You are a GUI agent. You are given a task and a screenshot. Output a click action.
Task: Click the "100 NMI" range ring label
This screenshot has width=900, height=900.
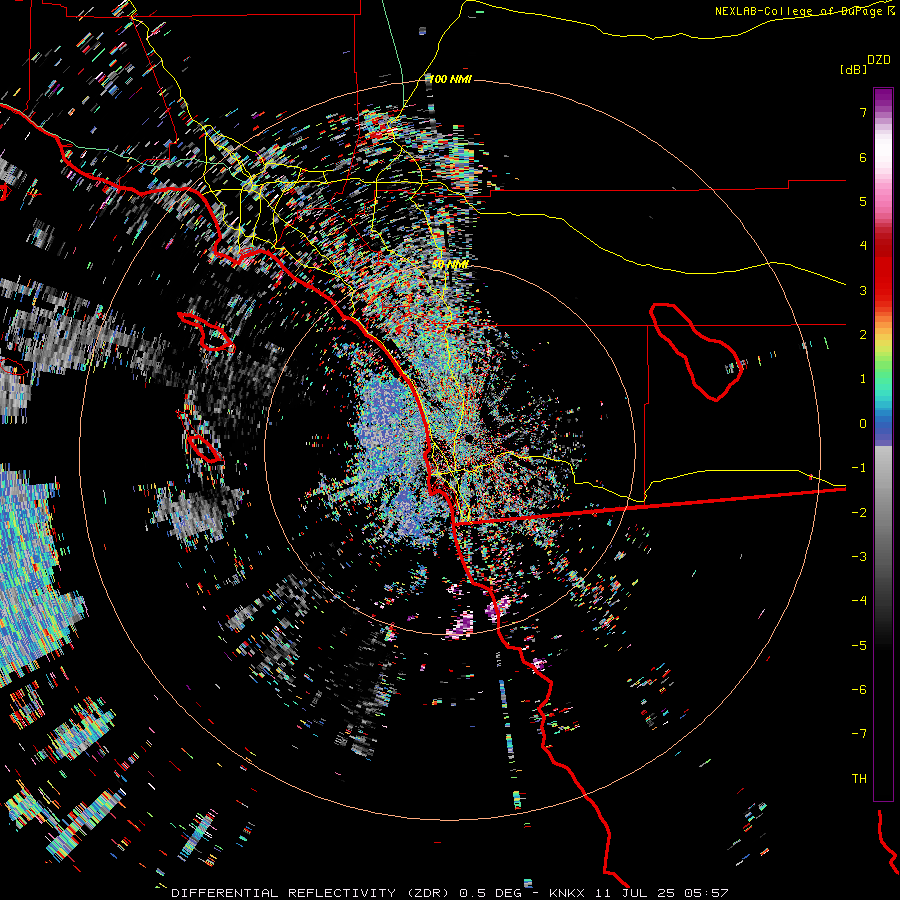pyautogui.click(x=451, y=79)
